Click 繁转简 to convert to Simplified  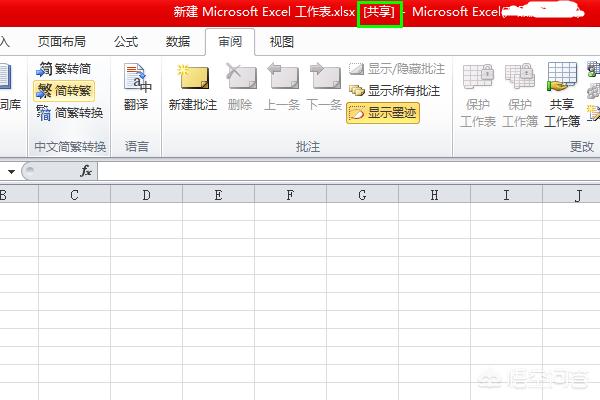pos(64,69)
